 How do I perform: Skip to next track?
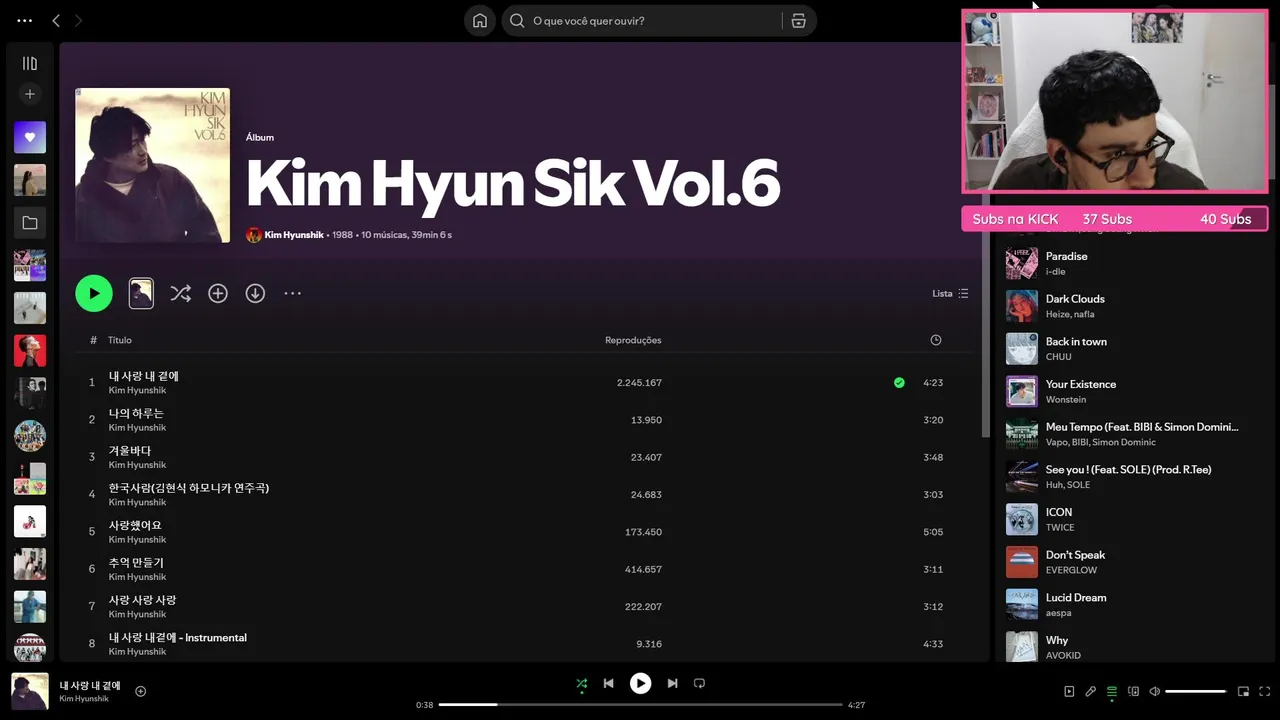point(672,683)
